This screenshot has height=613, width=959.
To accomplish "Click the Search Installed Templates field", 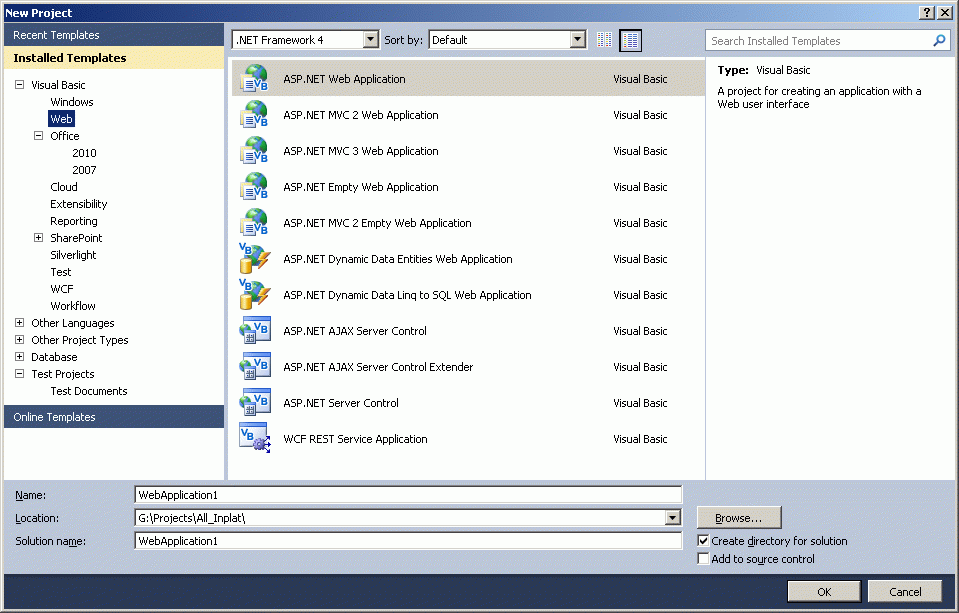I will (820, 40).
